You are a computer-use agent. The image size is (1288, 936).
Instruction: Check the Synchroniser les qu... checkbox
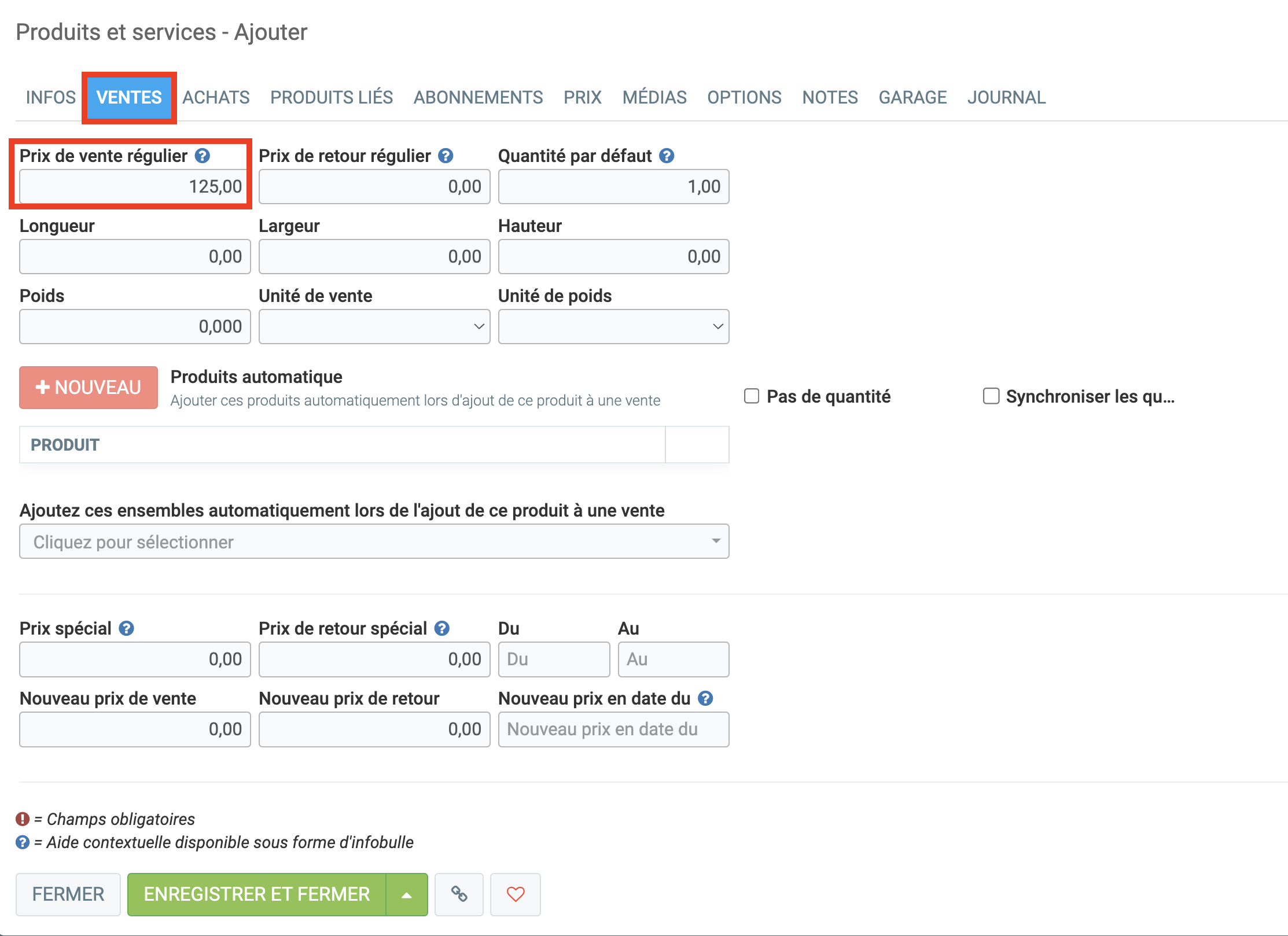[x=991, y=396]
